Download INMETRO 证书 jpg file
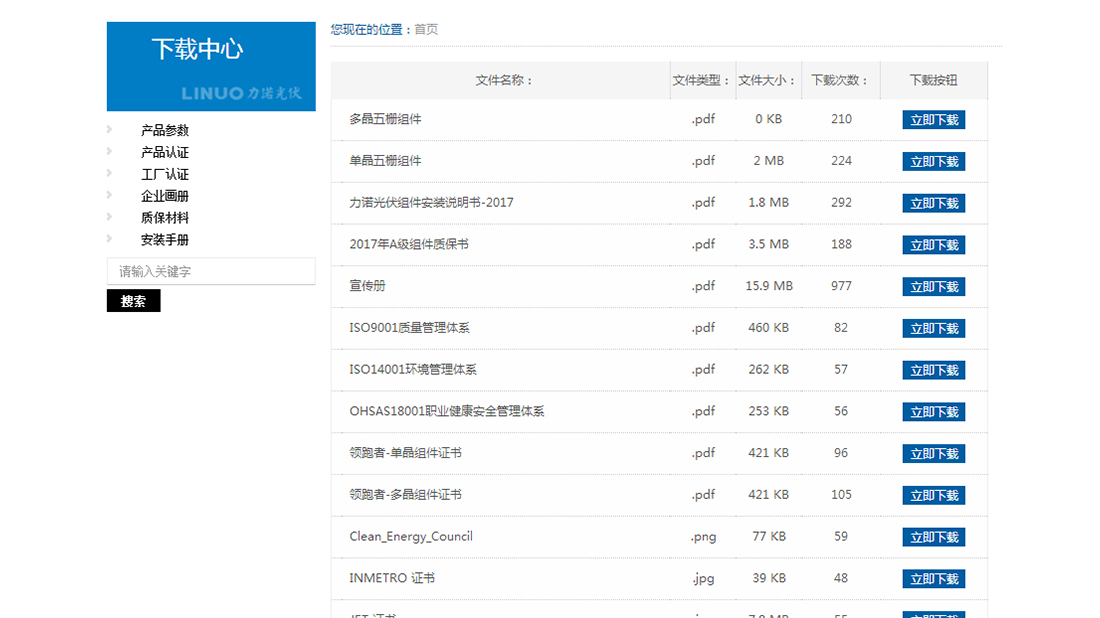This screenshot has height=618, width=1100. 934,579
